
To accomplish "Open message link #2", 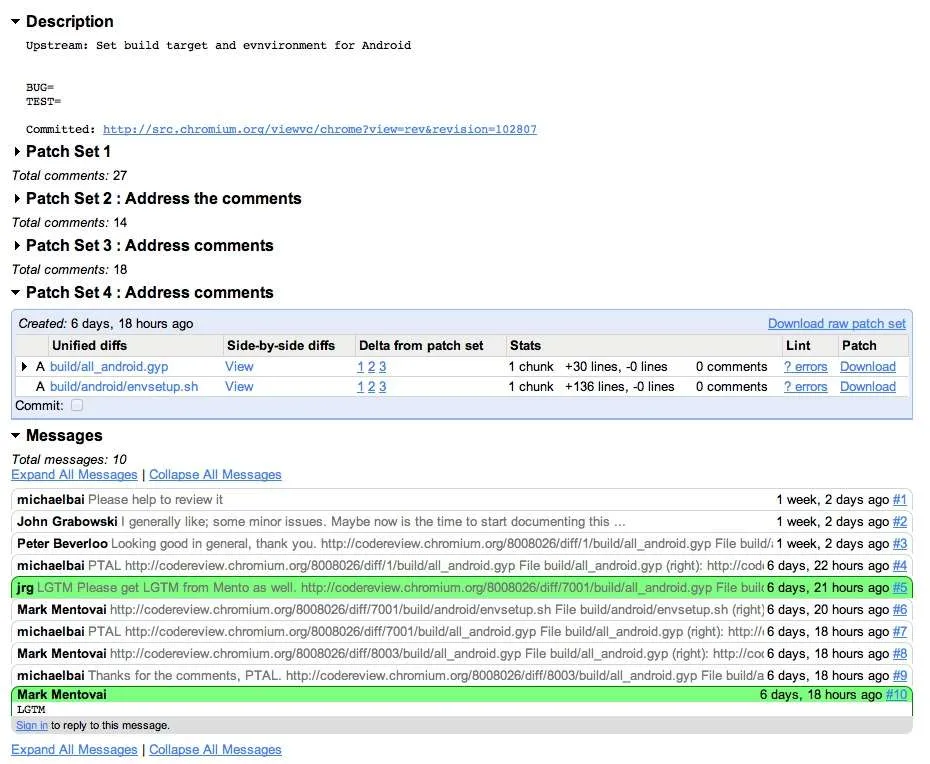I will 900,521.
